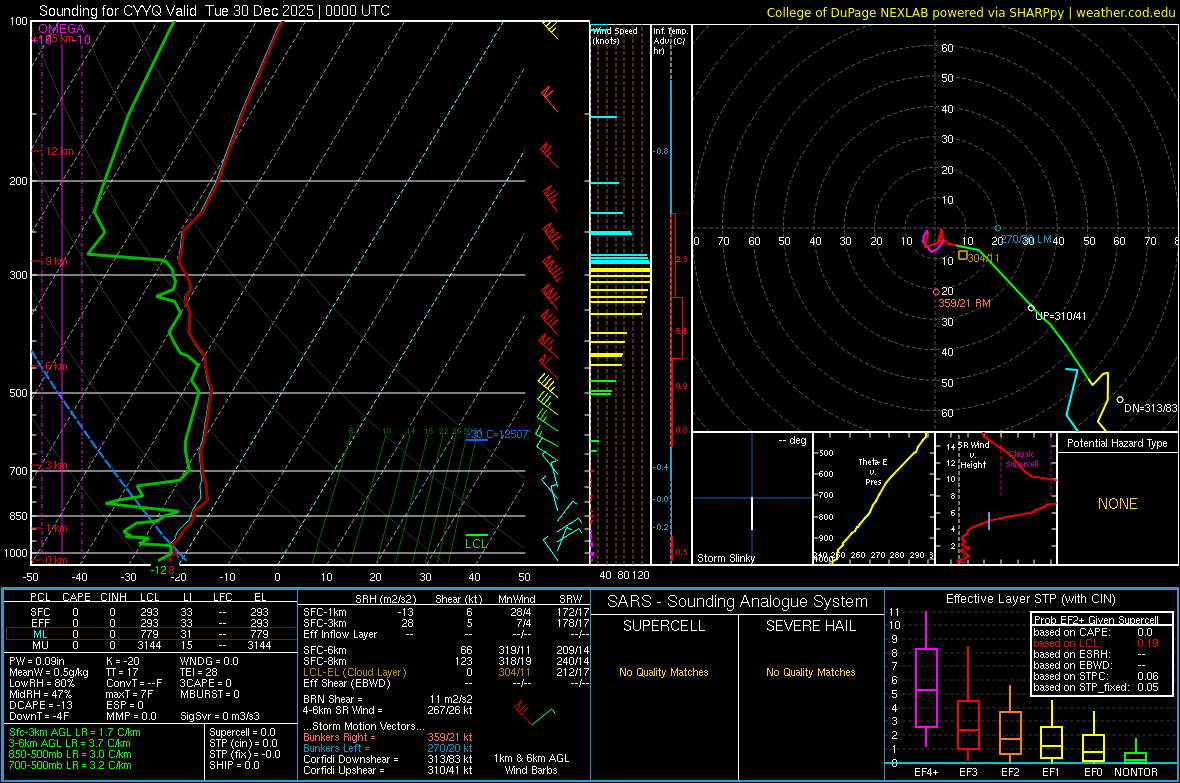Select the orange EF2 box plot
Screen dimensions: 1180x783
[1010, 724]
